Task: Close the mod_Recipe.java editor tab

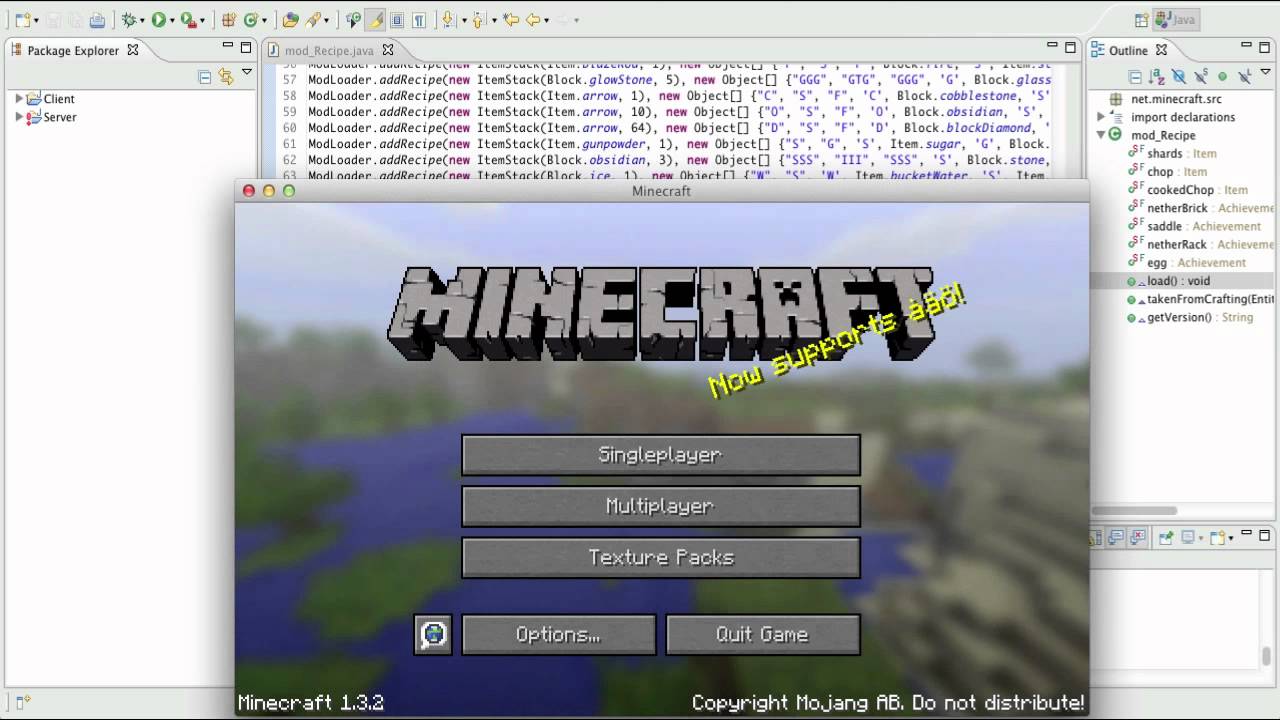Action: tap(388, 50)
